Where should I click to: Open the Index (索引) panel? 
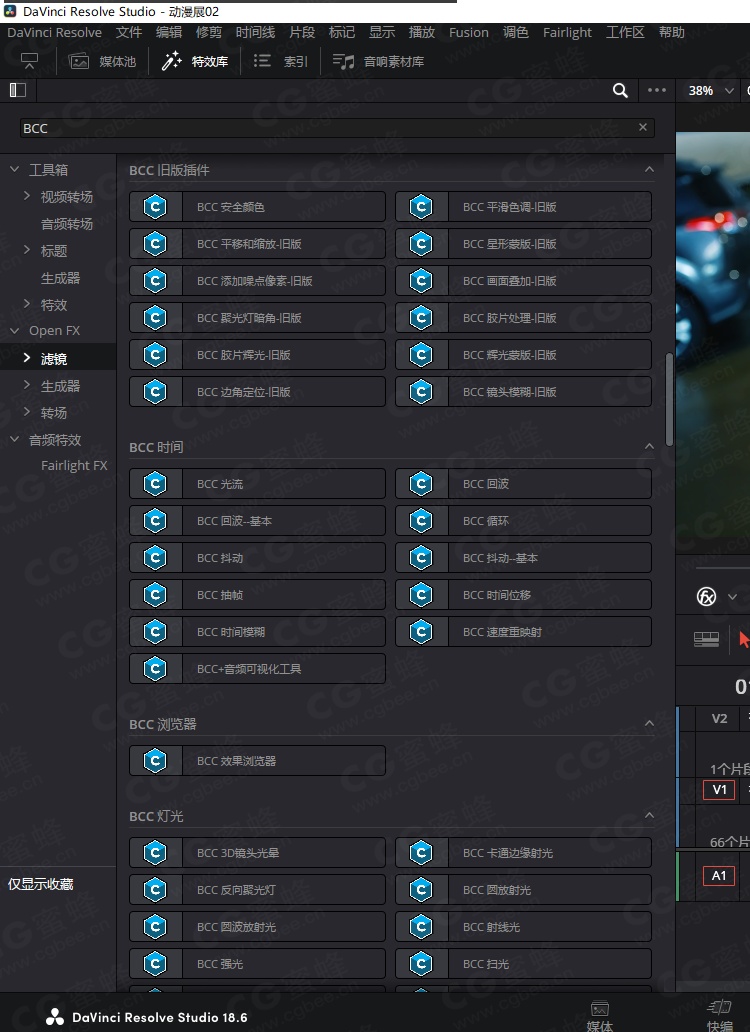(281, 62)
